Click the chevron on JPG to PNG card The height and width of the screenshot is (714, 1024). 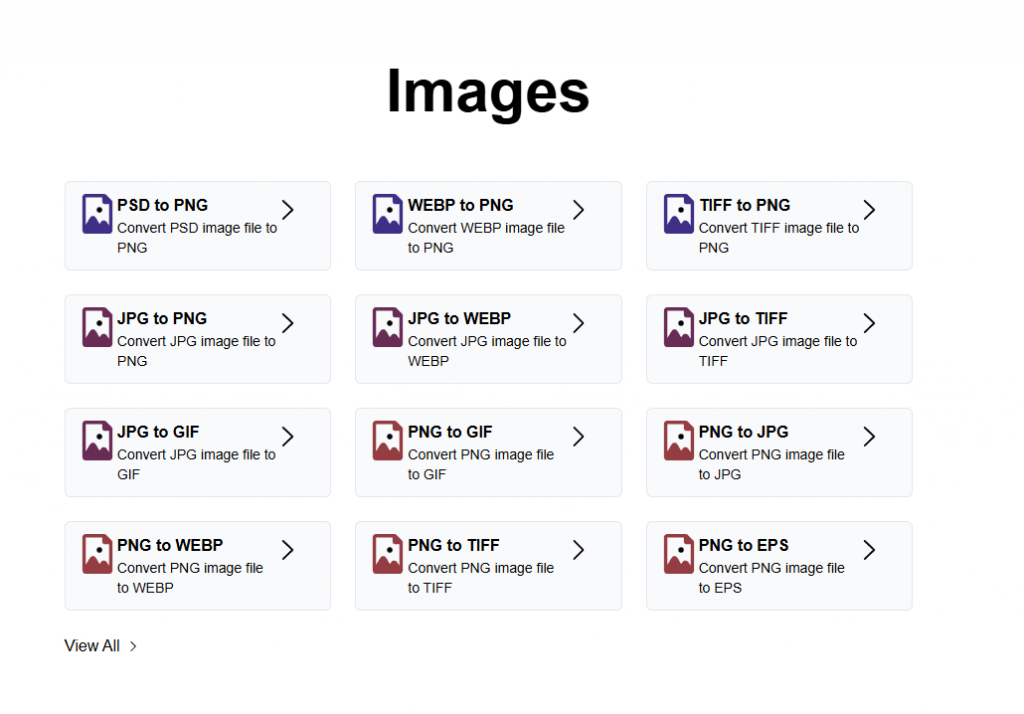pyautogui.click(x=288, y=323)
